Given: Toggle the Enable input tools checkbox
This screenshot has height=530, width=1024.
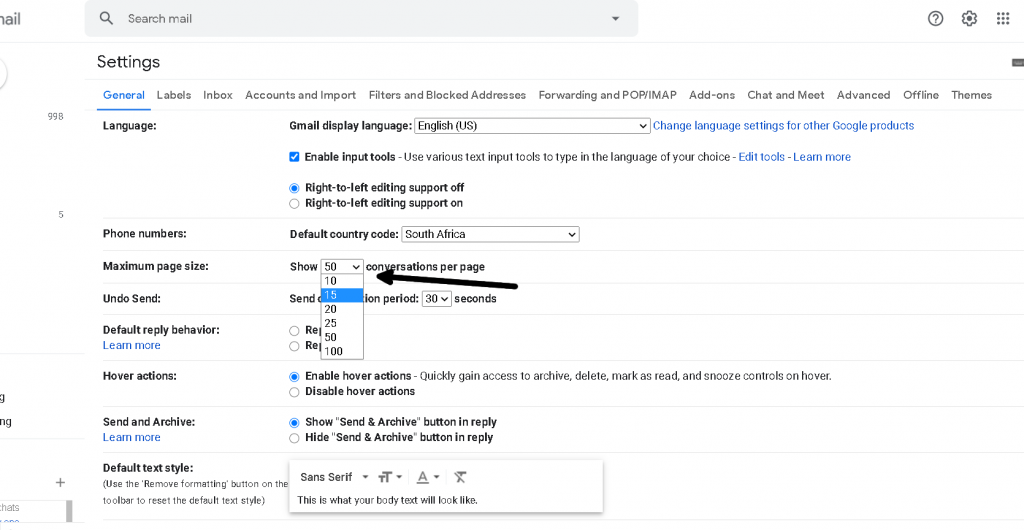Looking at the screenshot, I should pyautogui.click(x=294, y=157).
